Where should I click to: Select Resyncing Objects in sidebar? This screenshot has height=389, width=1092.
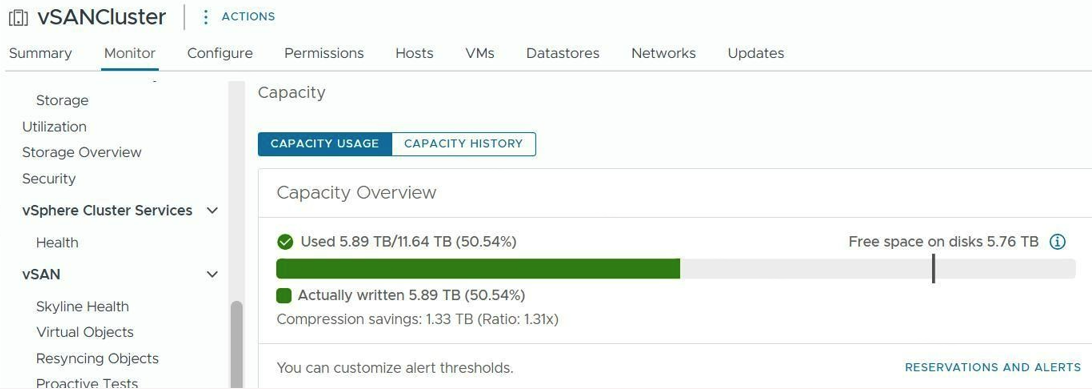tap(98, 358)
